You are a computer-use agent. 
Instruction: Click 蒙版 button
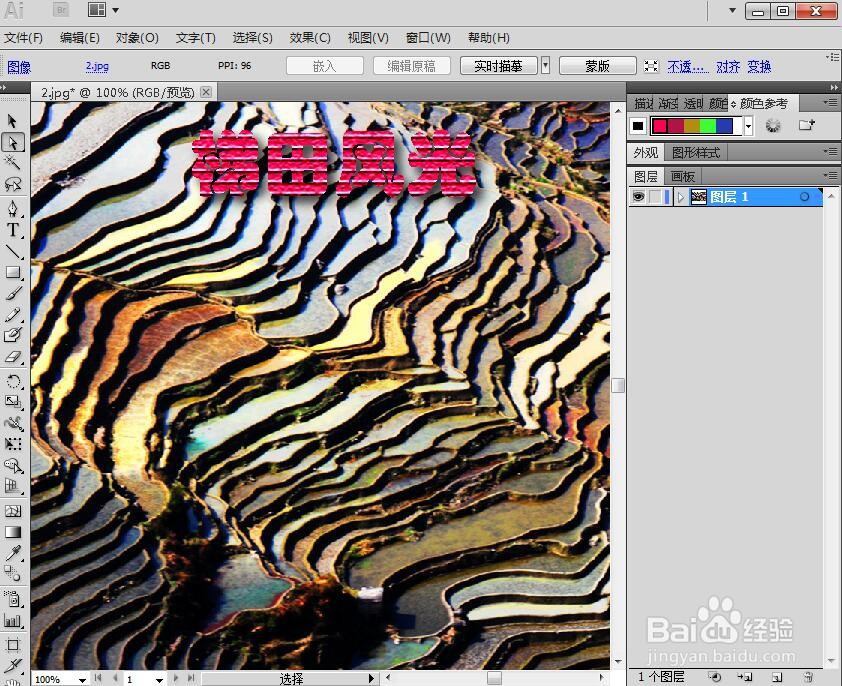(x=597, y=66)
